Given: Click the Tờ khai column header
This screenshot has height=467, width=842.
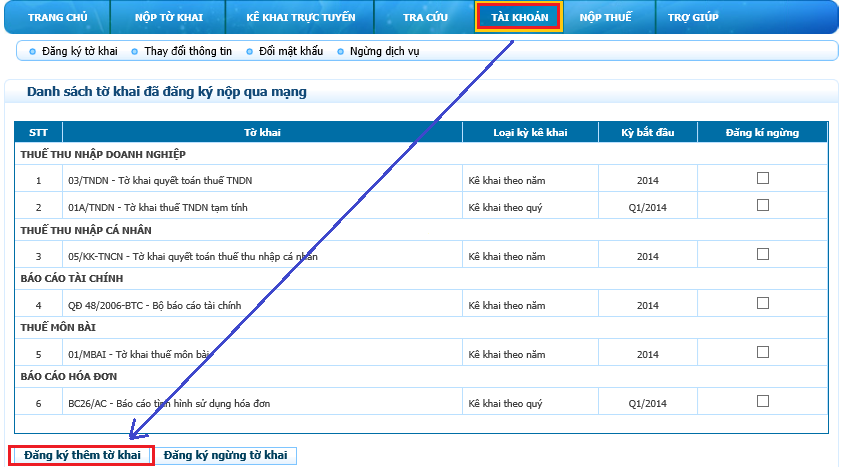Looking at the screenshot, I should coord(262,132).
